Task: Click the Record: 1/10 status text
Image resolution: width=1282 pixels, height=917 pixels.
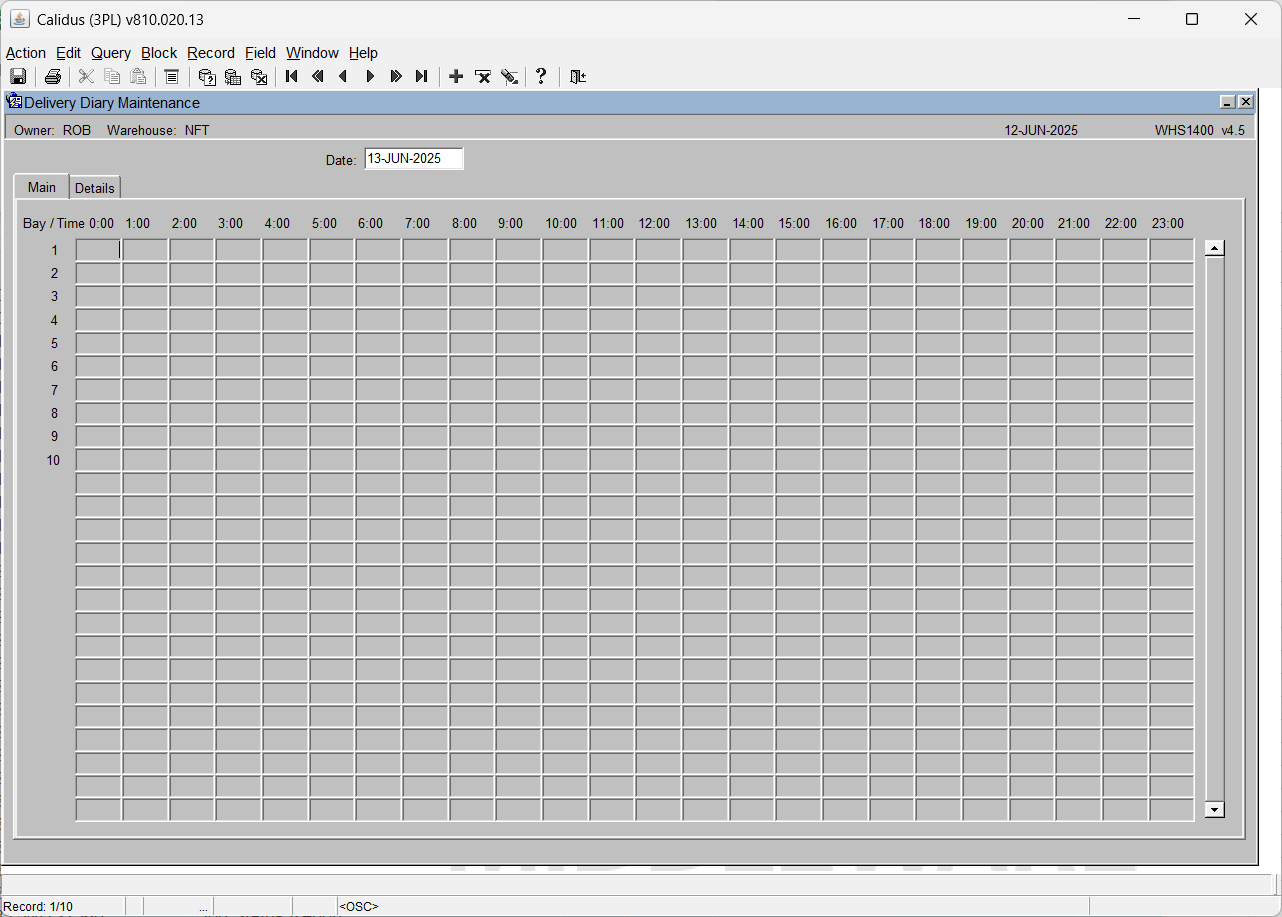Action: 38,907
